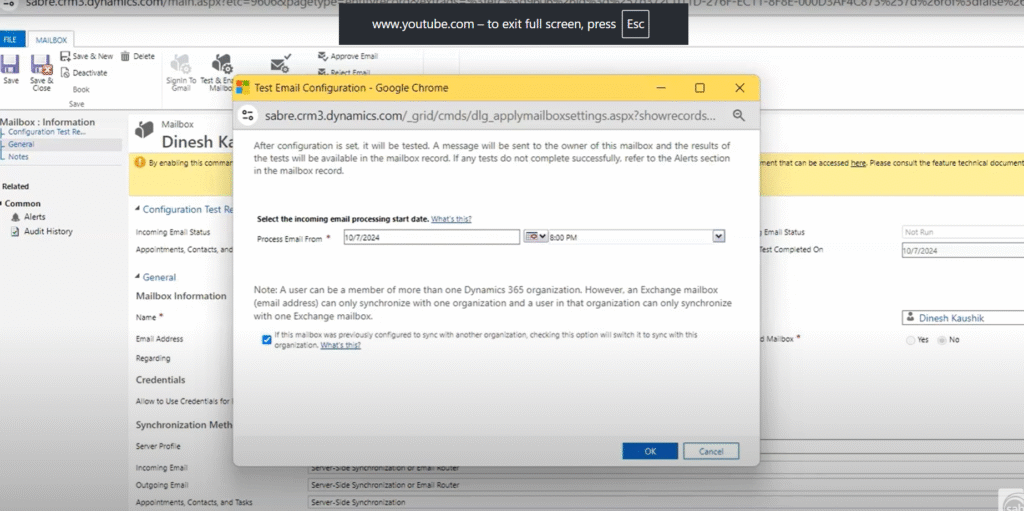
Task: Click the Process Email From date field
Action: (430, 236)
